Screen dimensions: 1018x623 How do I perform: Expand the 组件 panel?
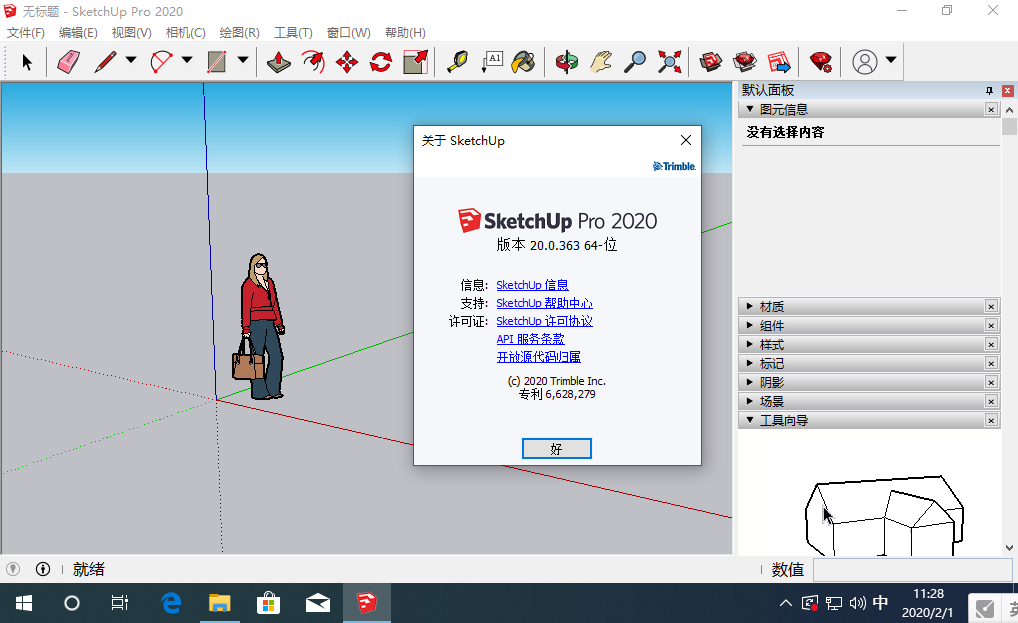750,325
